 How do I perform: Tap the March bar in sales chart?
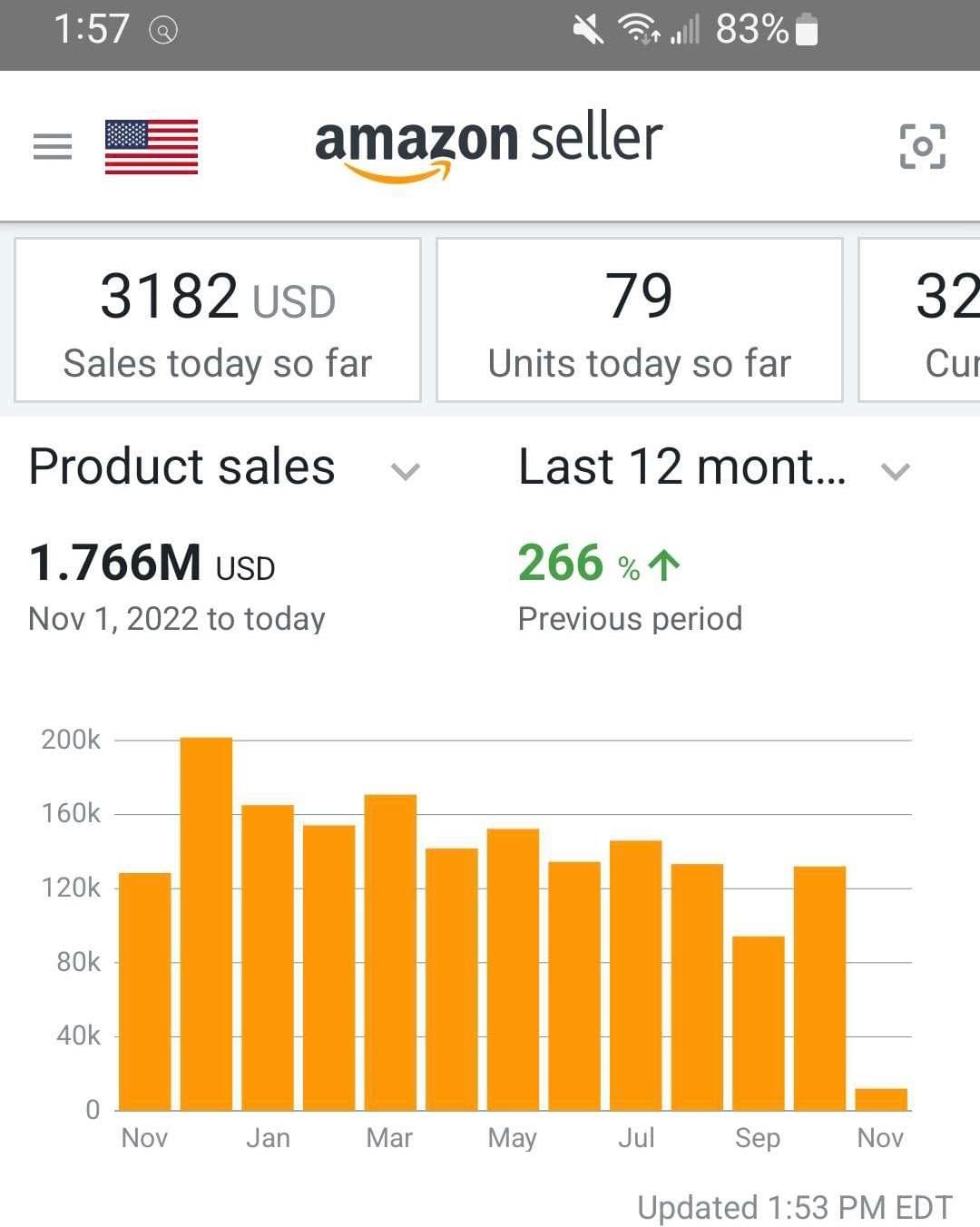(390, 953)
